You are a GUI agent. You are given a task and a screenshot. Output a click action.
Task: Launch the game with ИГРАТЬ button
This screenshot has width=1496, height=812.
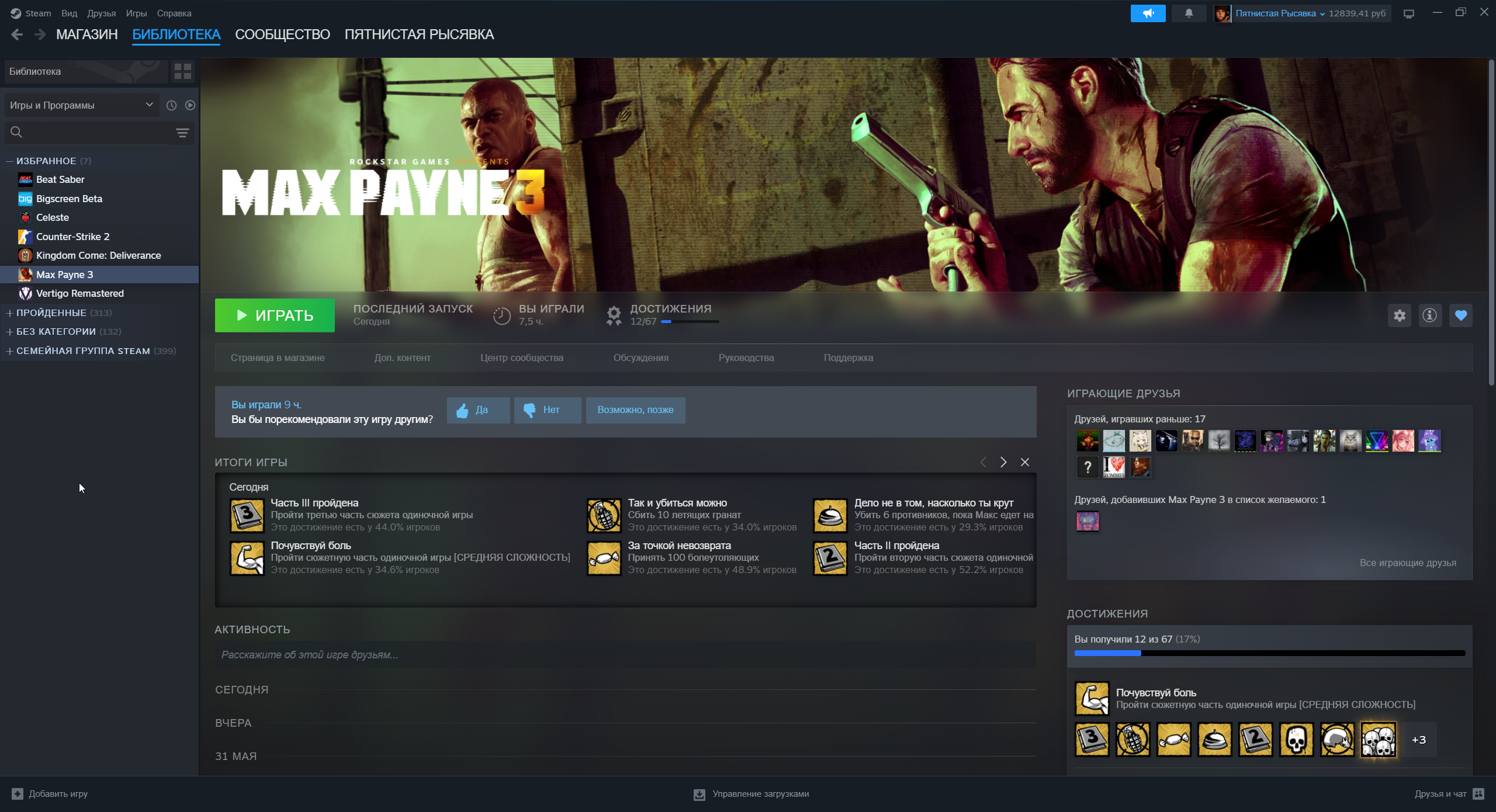(x=275, y=315)
